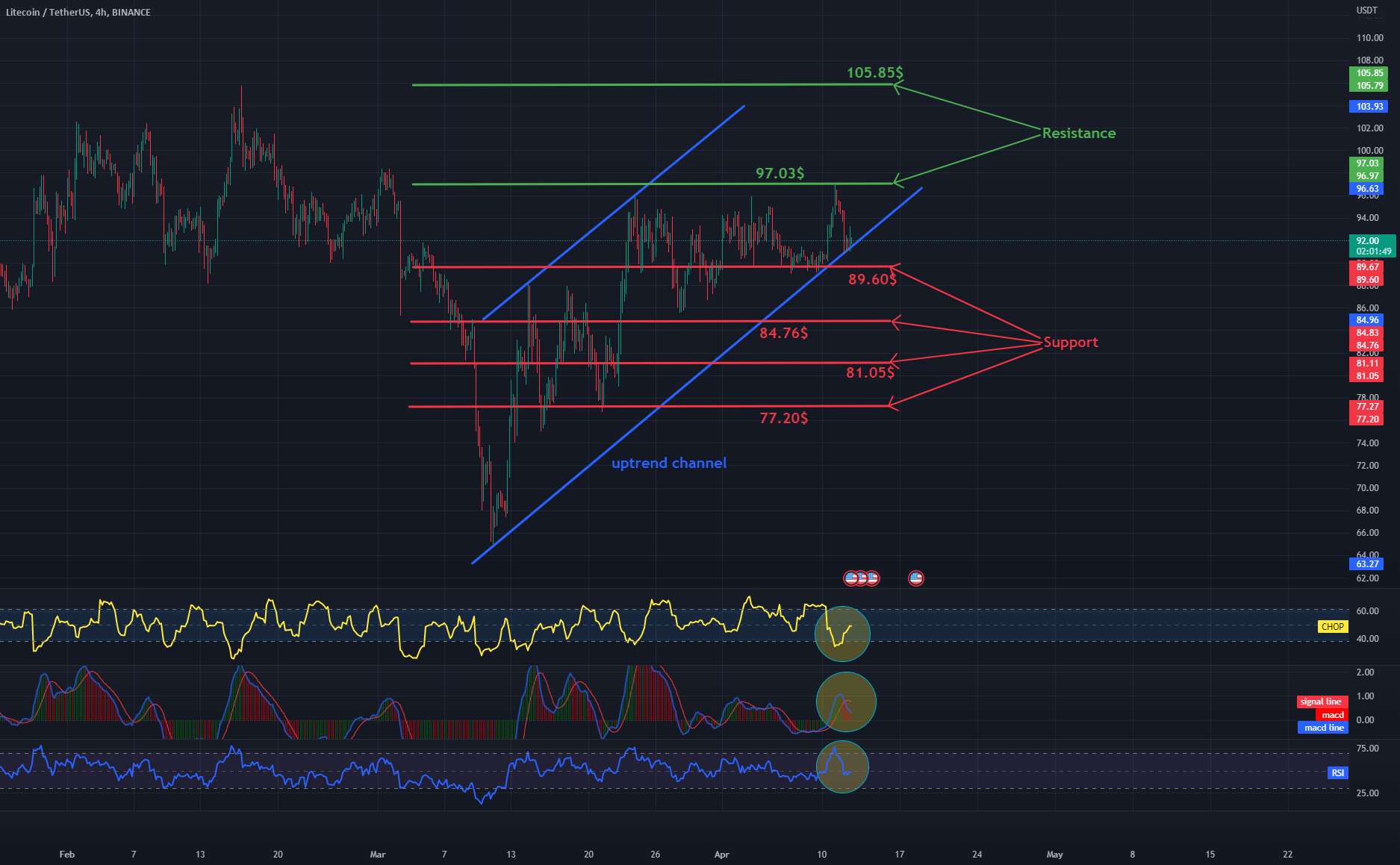This screenshot has width=1400, height=865.
Task: Select the red support line at 77.20$
Action: pos(650,407)
